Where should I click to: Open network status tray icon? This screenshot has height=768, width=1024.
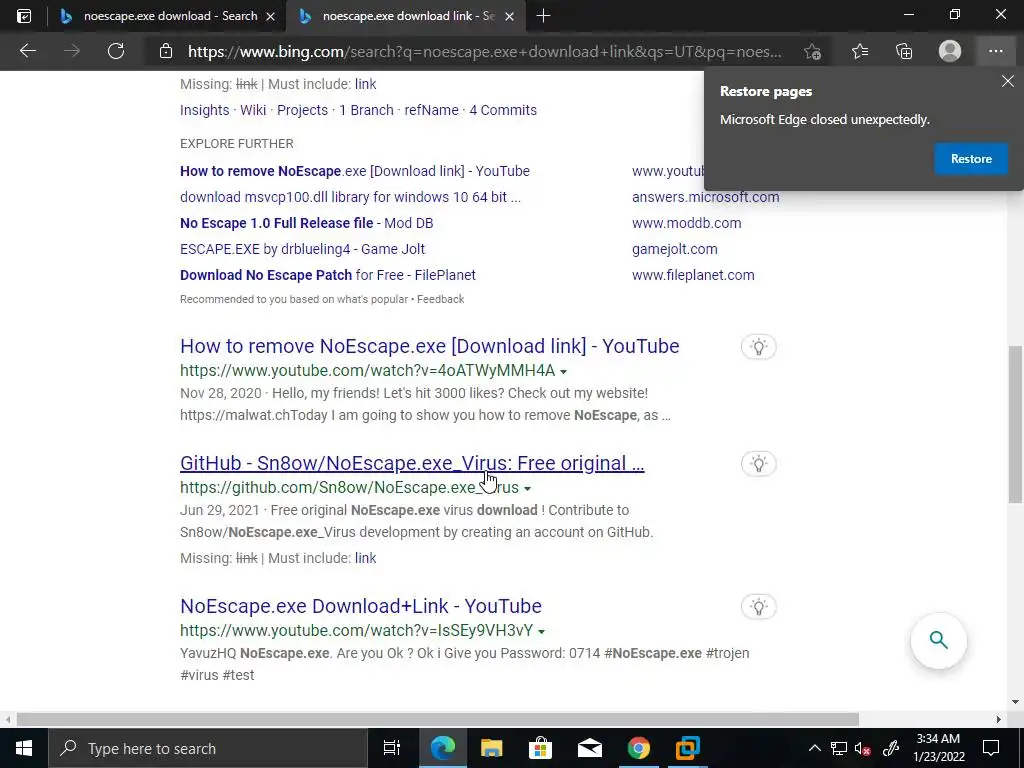[x=839, y=748]
